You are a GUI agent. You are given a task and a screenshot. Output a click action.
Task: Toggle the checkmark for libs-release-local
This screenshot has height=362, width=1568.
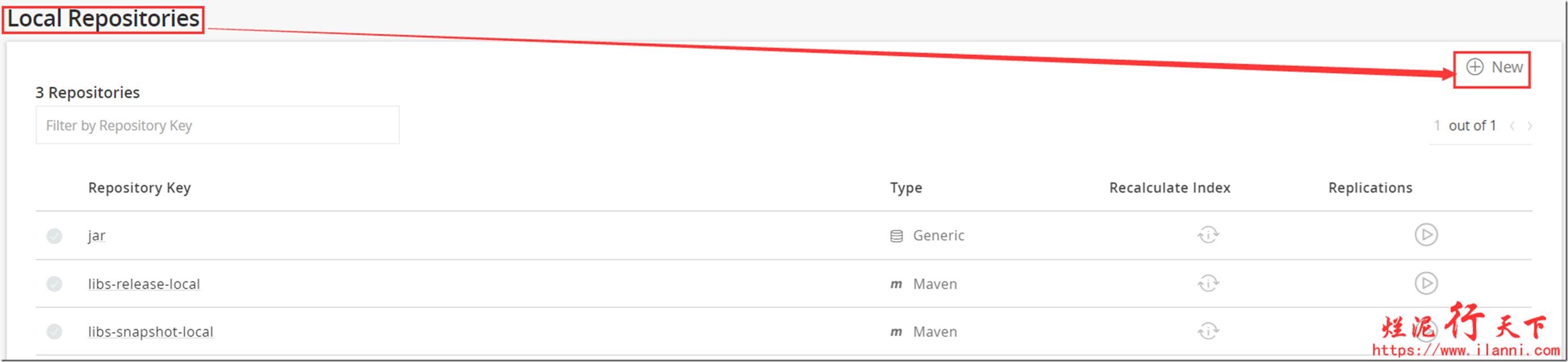[x=54, y=284]
